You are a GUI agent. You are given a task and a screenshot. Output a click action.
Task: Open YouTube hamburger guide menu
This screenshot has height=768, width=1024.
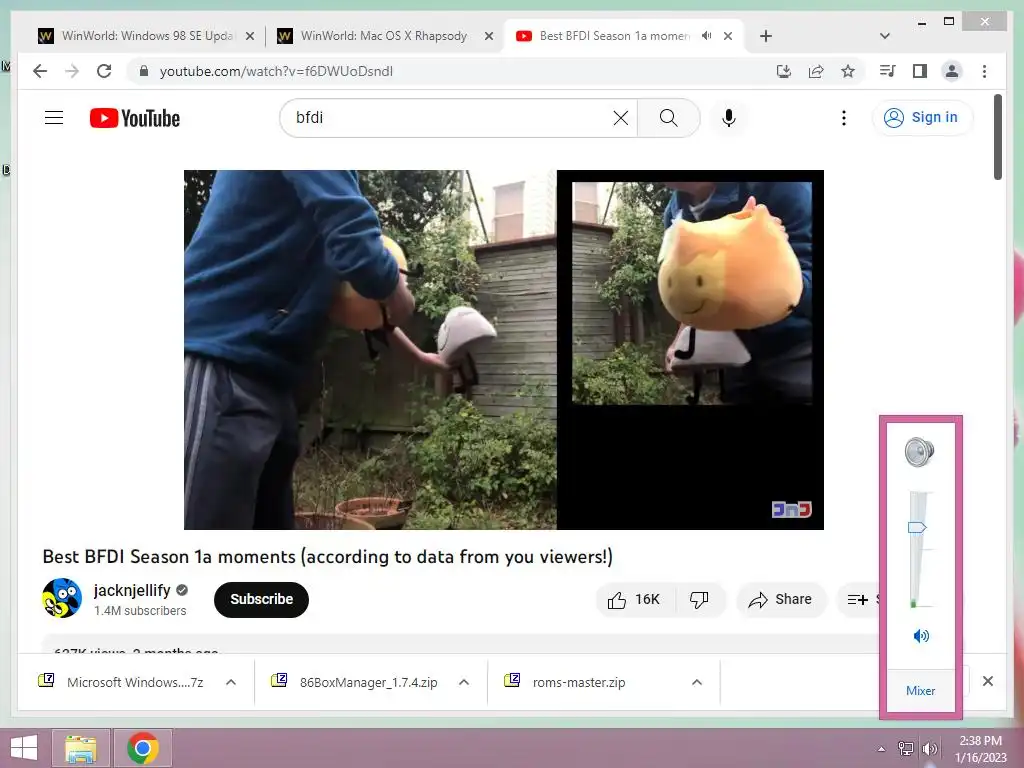coord(54,118)
